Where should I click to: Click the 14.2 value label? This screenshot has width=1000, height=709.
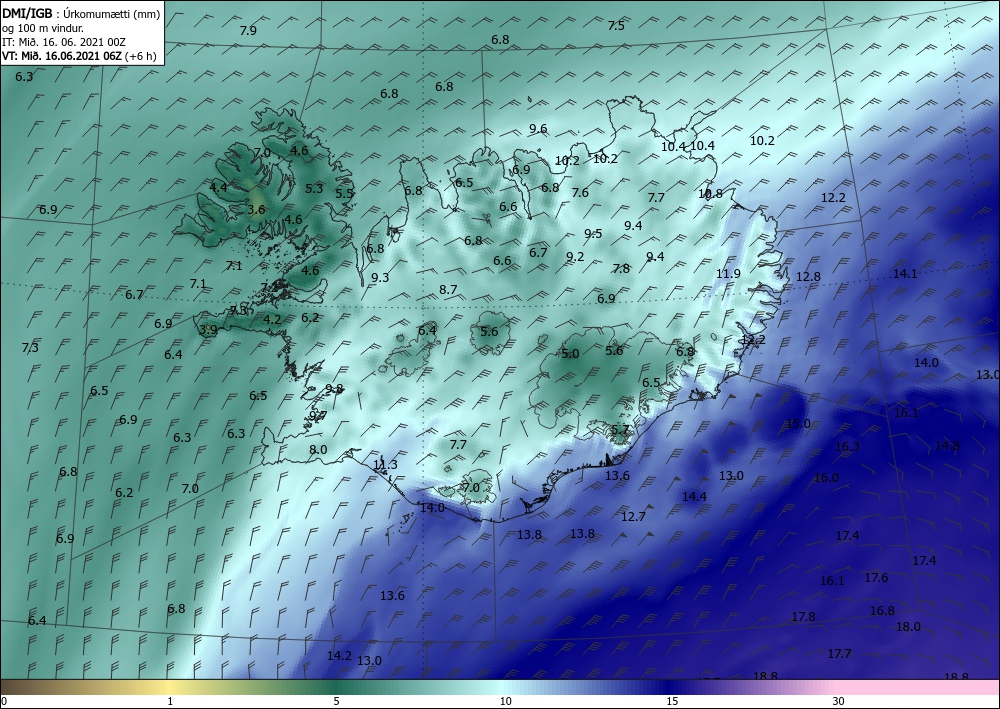pyautogui.click(x=339, y=655)
